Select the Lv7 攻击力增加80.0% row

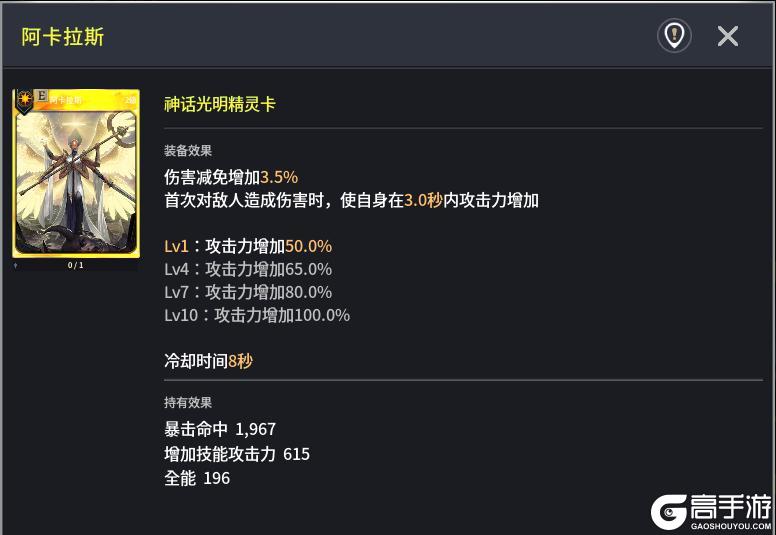[x=248, y=292]
